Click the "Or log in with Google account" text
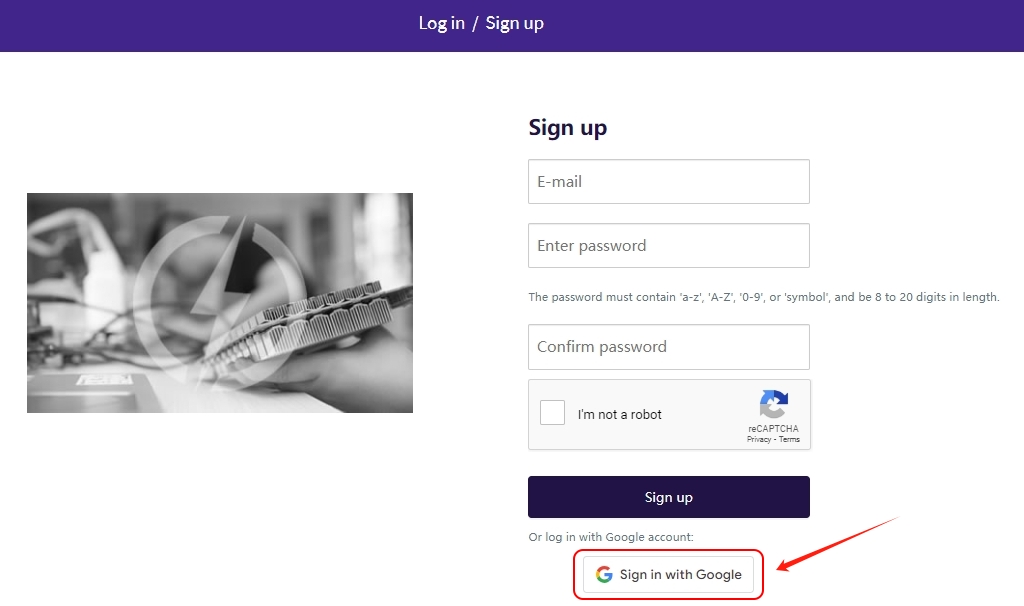Viewport: 1024px width, 606px height. pos(610,538)
